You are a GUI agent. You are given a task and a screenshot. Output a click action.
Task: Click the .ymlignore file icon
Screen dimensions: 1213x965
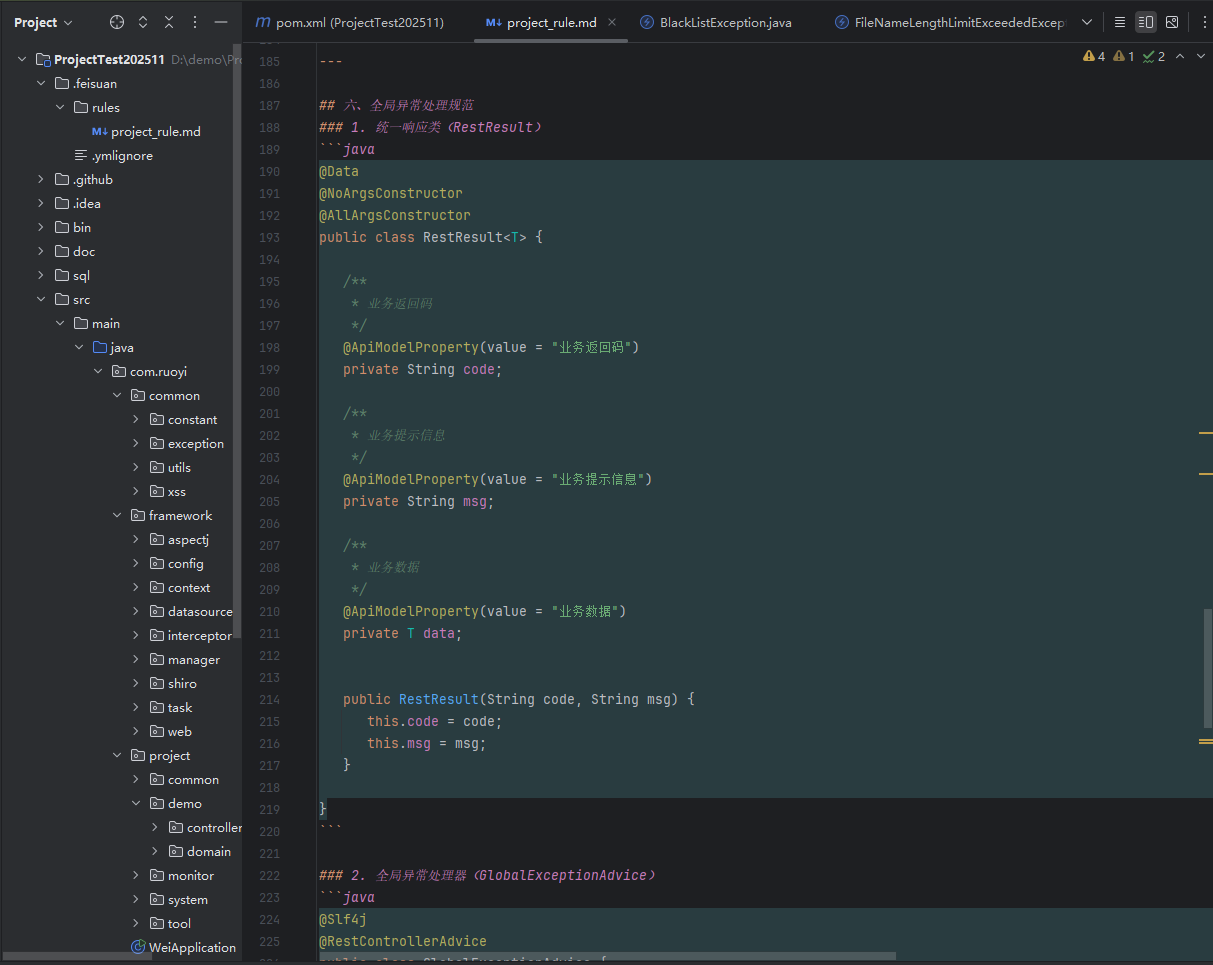point(81,155)
